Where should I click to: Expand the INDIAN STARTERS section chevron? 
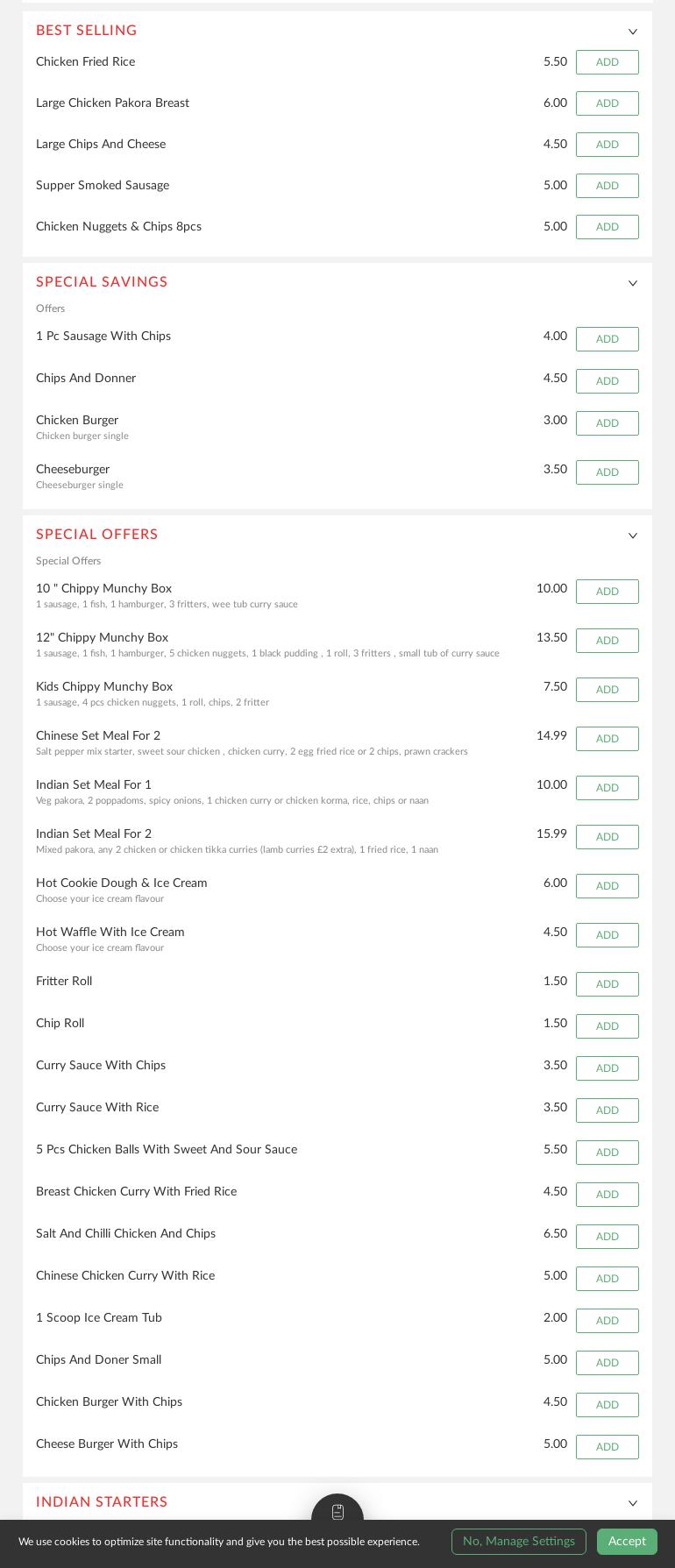tap(633, 1503)
